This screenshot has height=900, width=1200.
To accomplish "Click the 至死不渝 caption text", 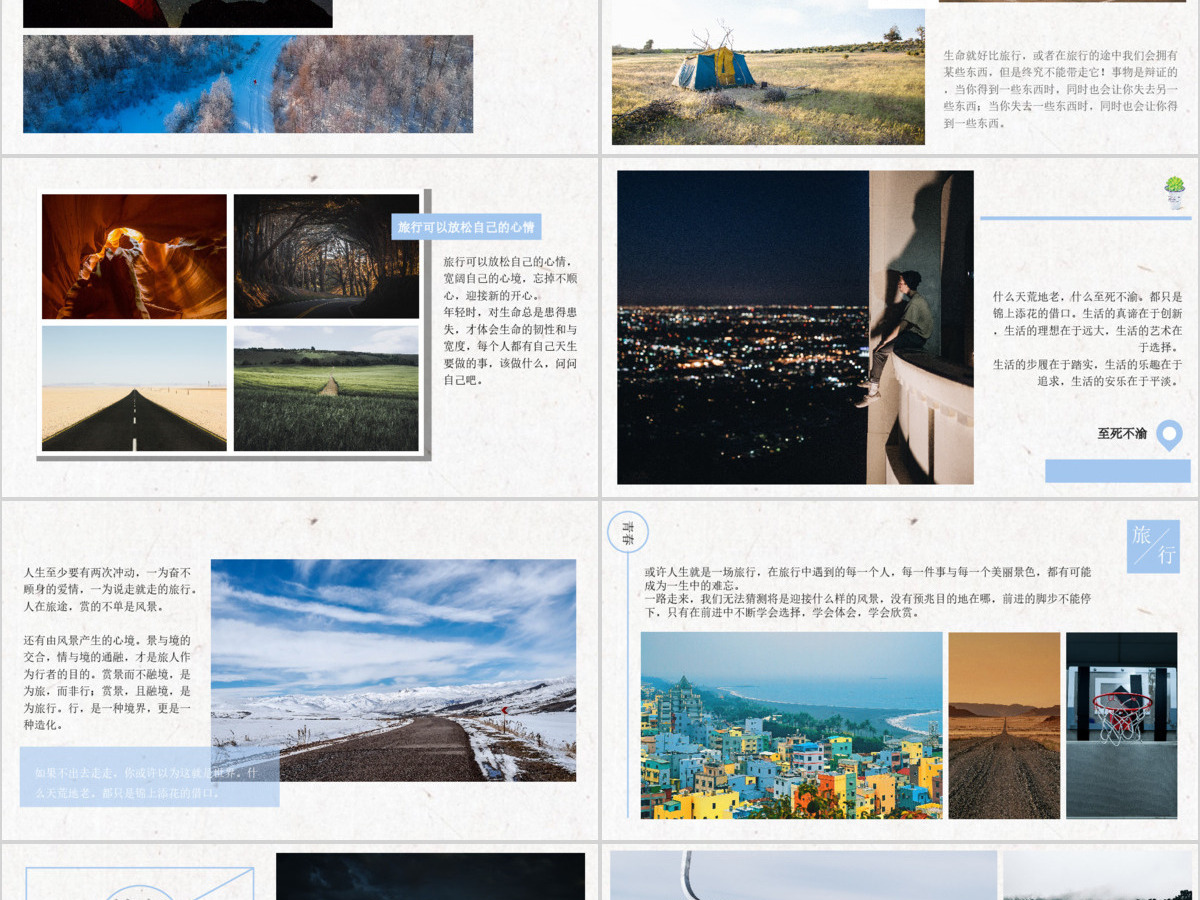I will [1122, 434].
